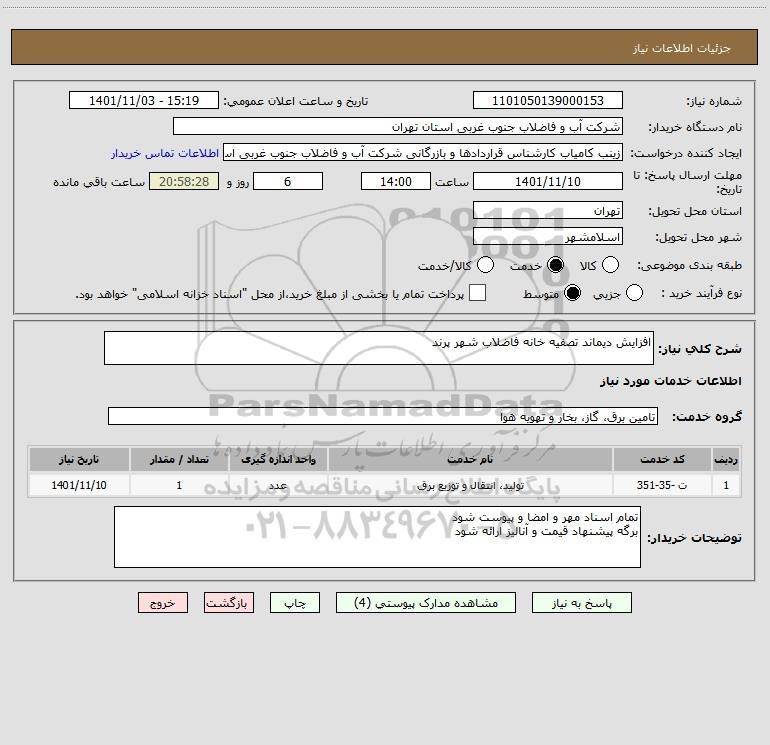Select the خدمت radio button
This screenshot has width=770, height=745.
(555, 265)
